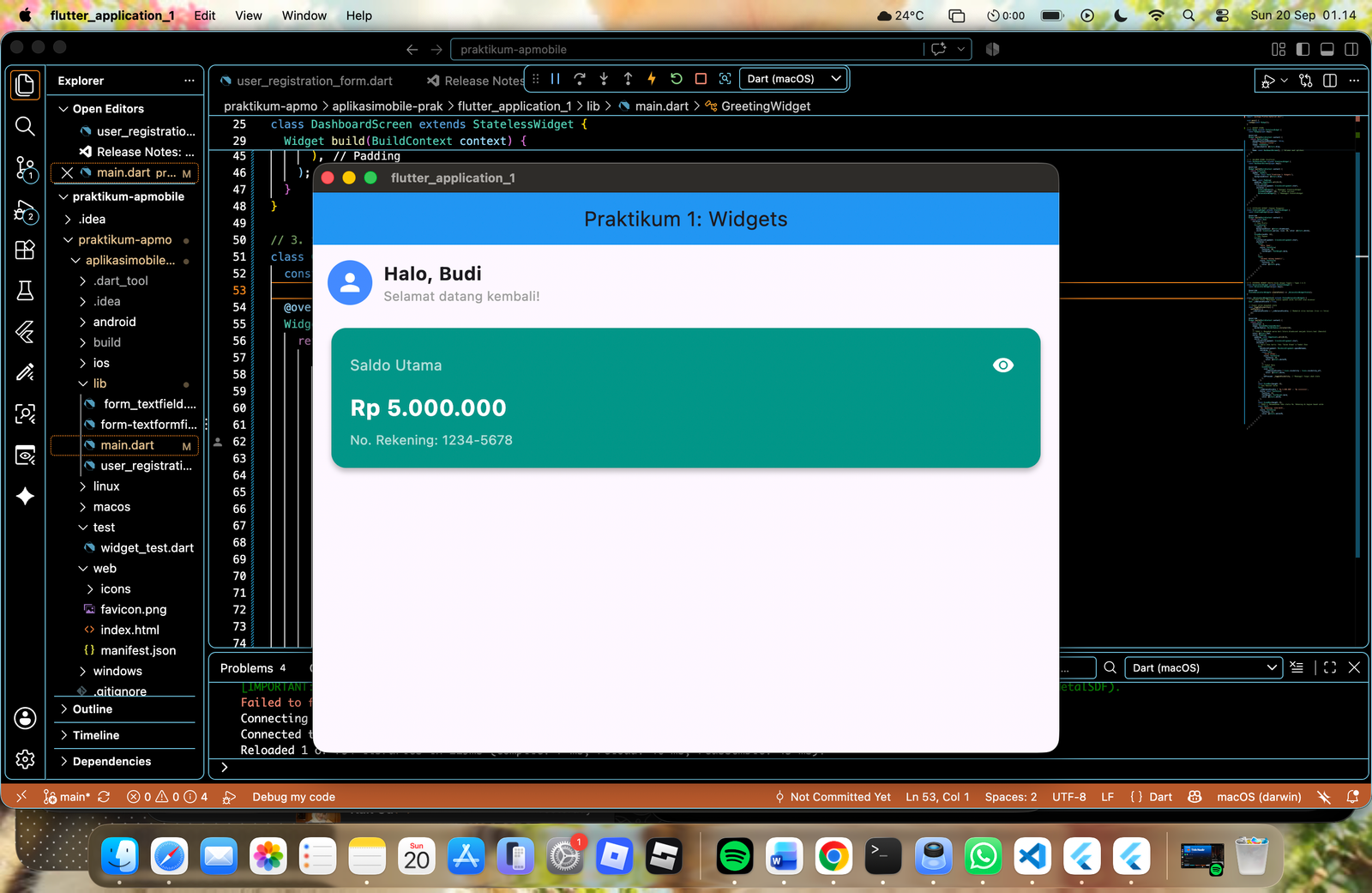Restart the debug session

tap(676, 79)
